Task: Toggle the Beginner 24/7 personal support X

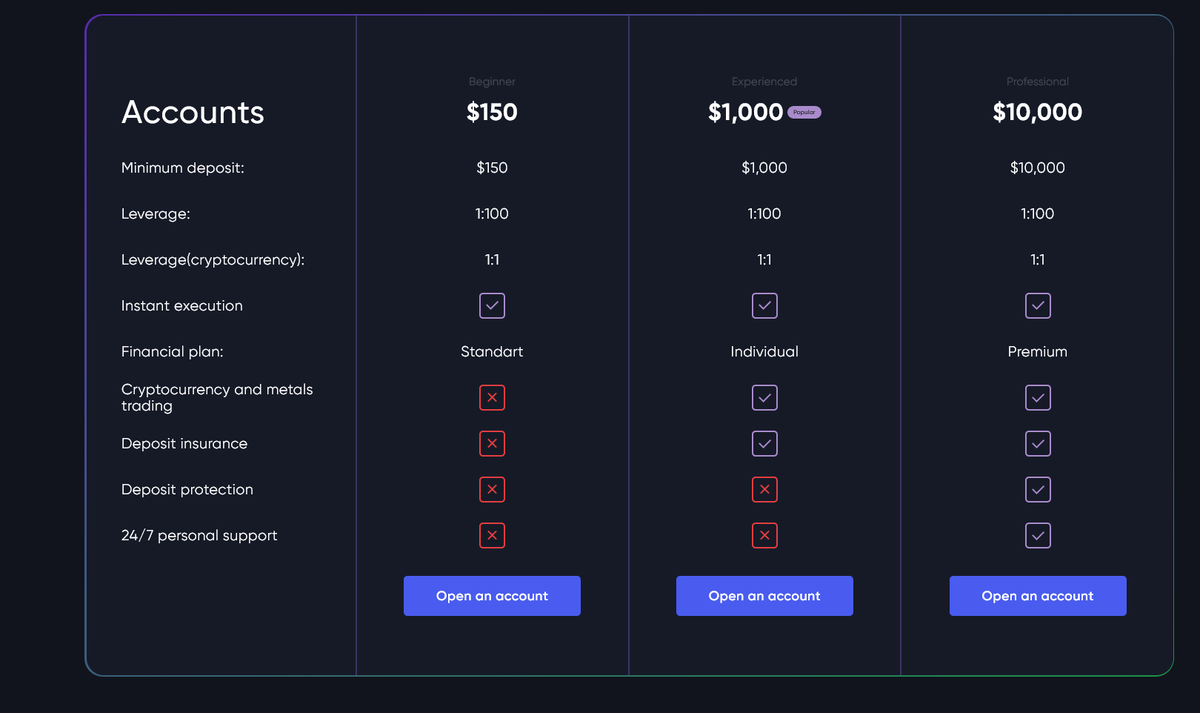Action: pyautogui.click(x=492, y=535)
